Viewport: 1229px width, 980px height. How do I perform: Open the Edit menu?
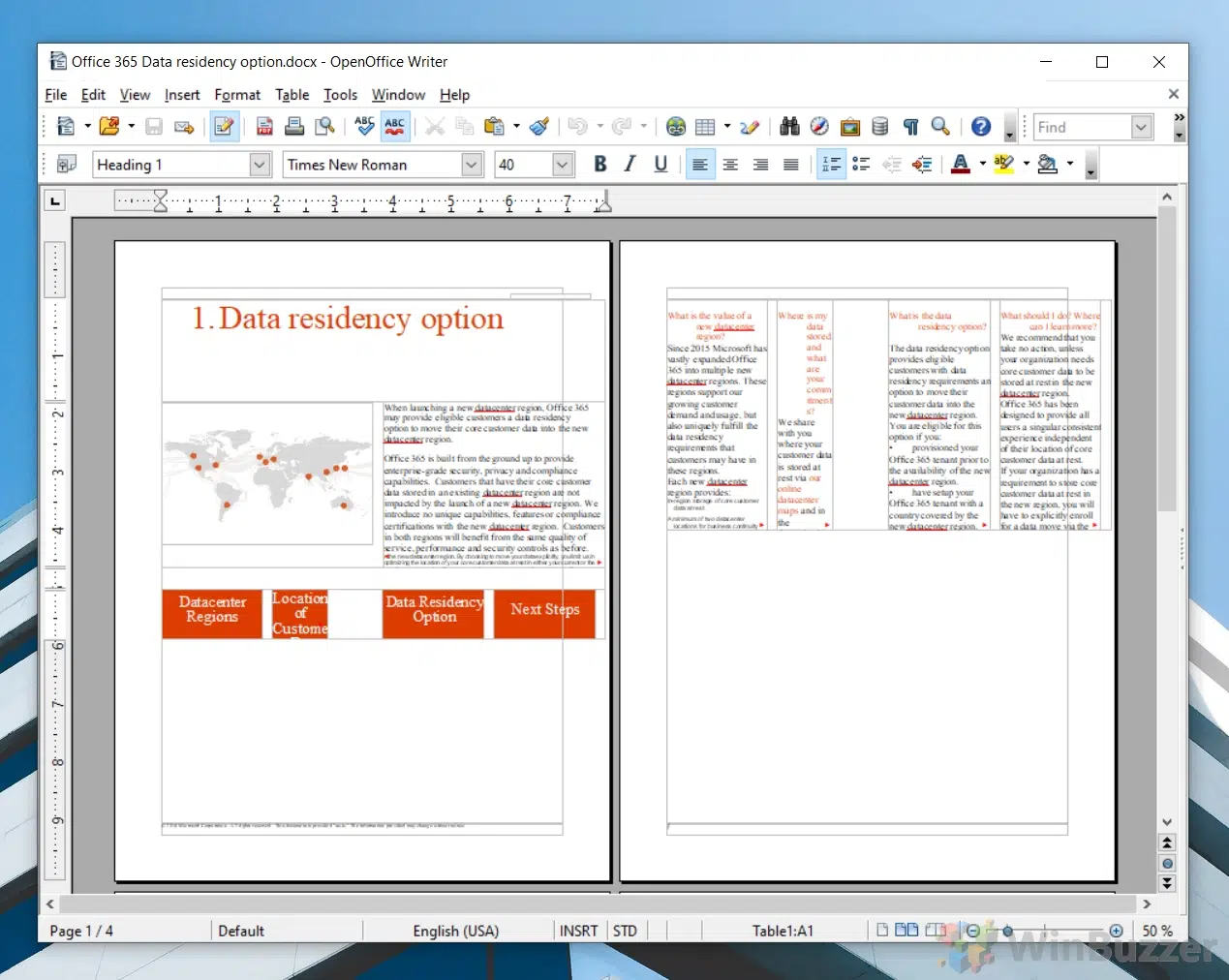pyautogui.click(x=93, y=95)
